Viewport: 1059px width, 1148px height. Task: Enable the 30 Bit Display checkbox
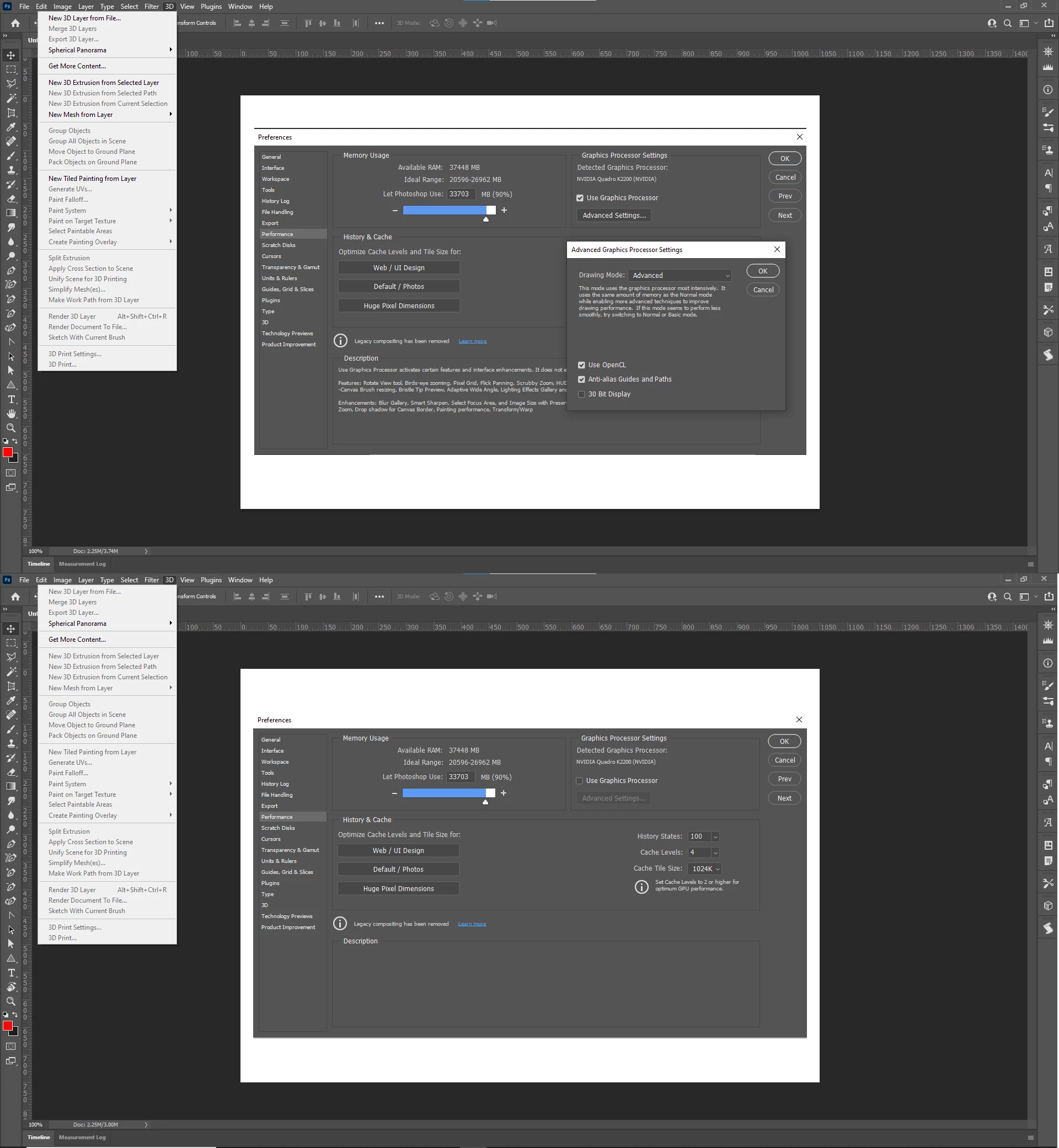click(581, 394)
